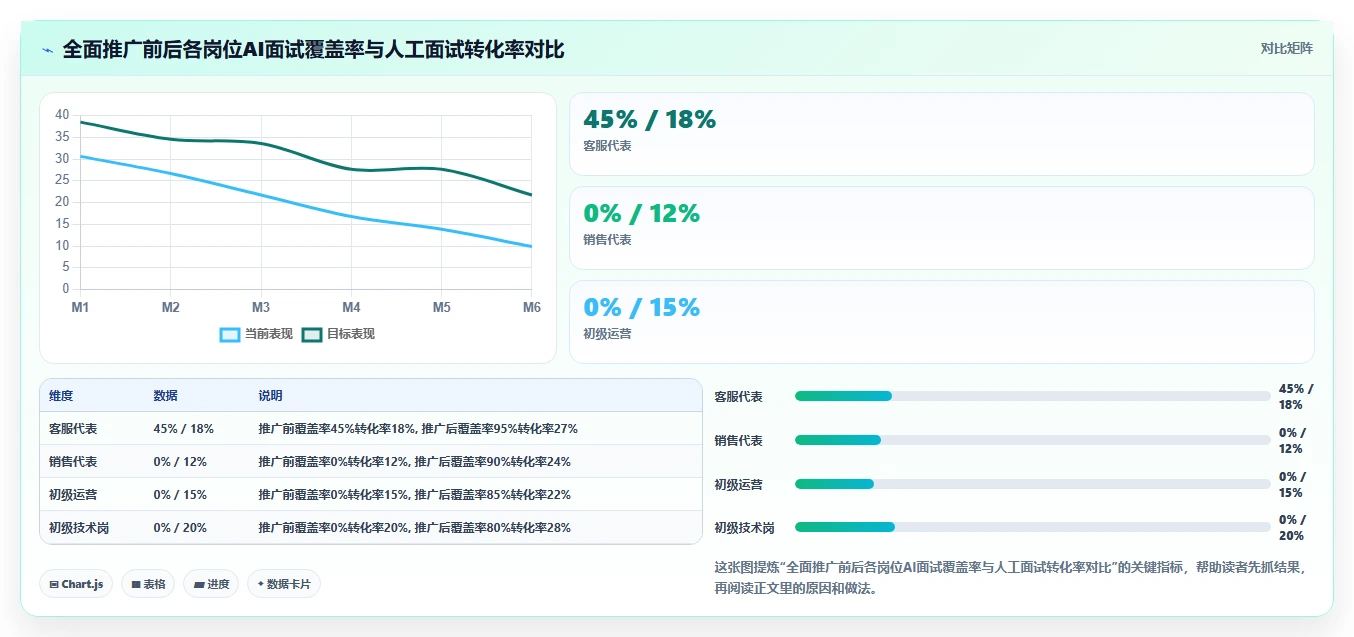Click the M3 axis label on chart

(x=261, y=307)
